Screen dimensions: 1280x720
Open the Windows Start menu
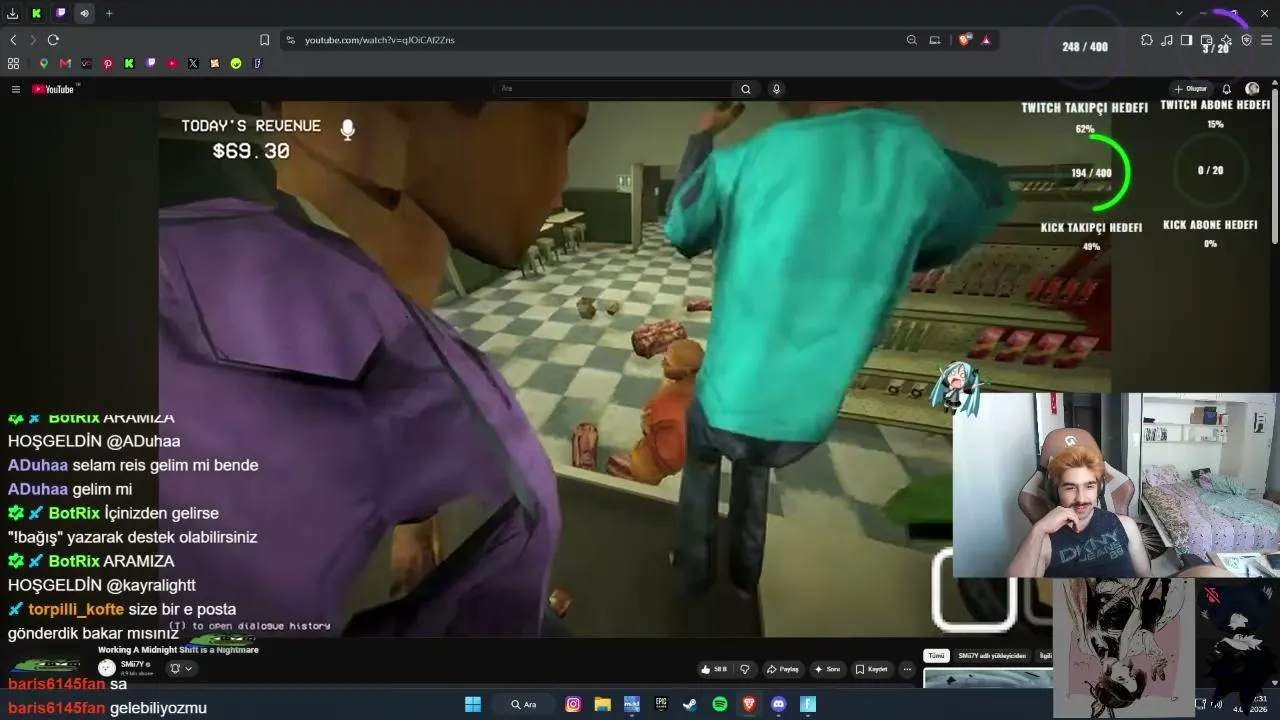(x=473, y=704)
